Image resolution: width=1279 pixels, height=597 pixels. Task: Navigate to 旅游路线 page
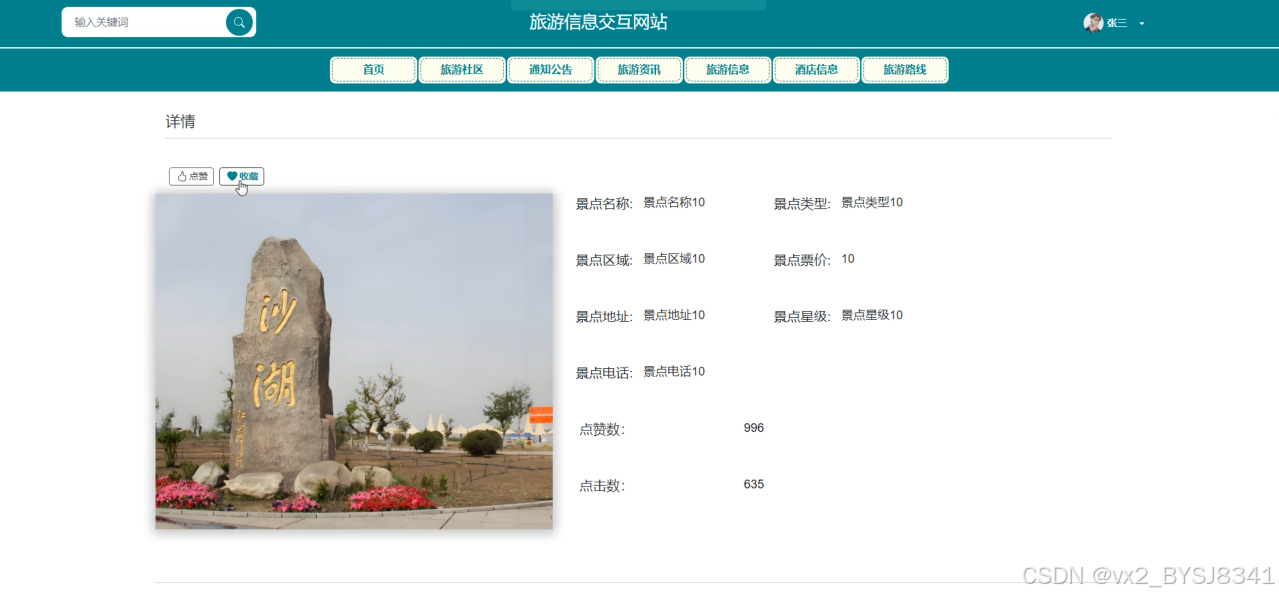click(x=904, y=70)
